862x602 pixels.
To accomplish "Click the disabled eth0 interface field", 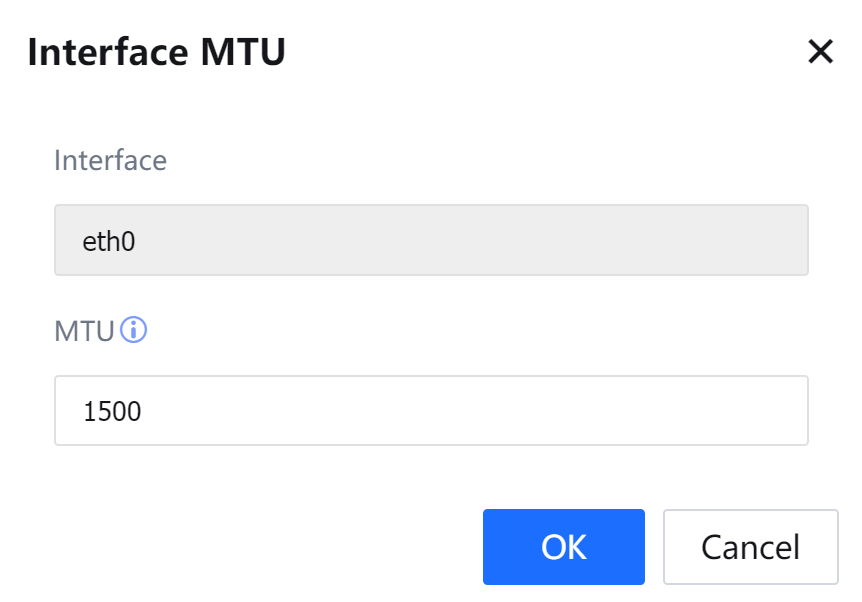I will (x=431, y=240).
